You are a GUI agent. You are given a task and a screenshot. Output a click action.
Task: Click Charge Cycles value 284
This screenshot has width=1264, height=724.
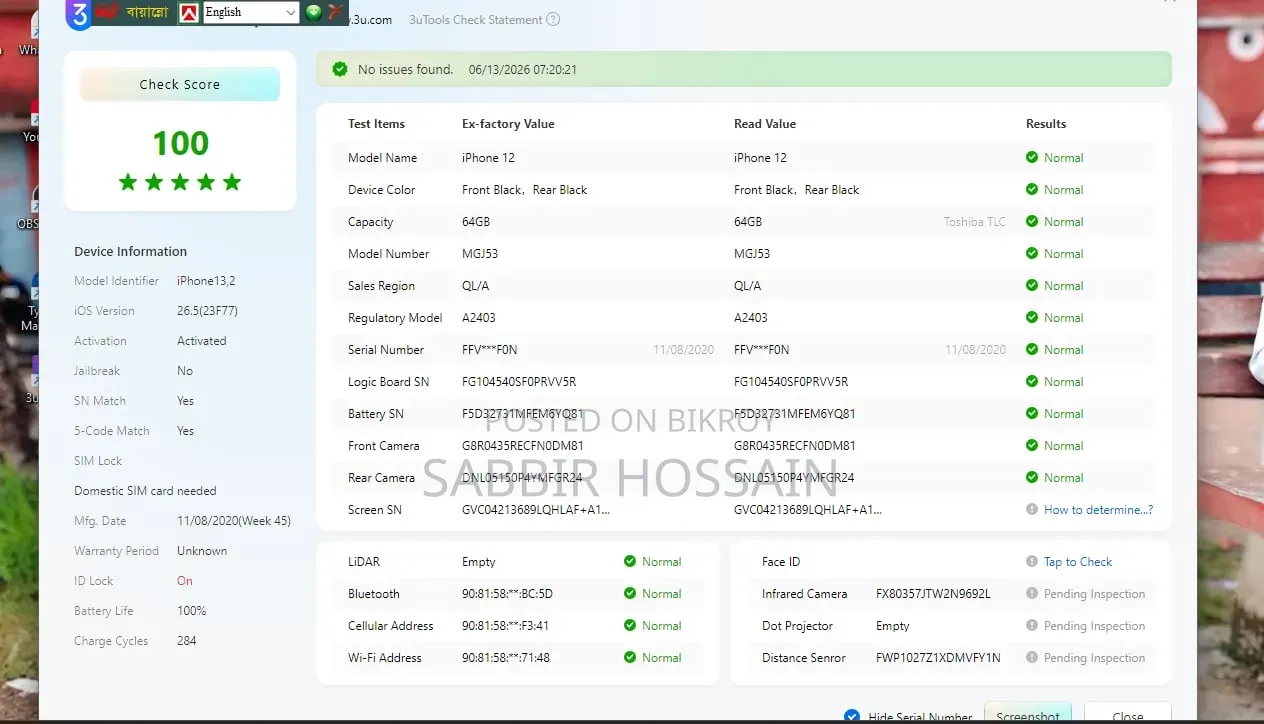pos(187,641)
